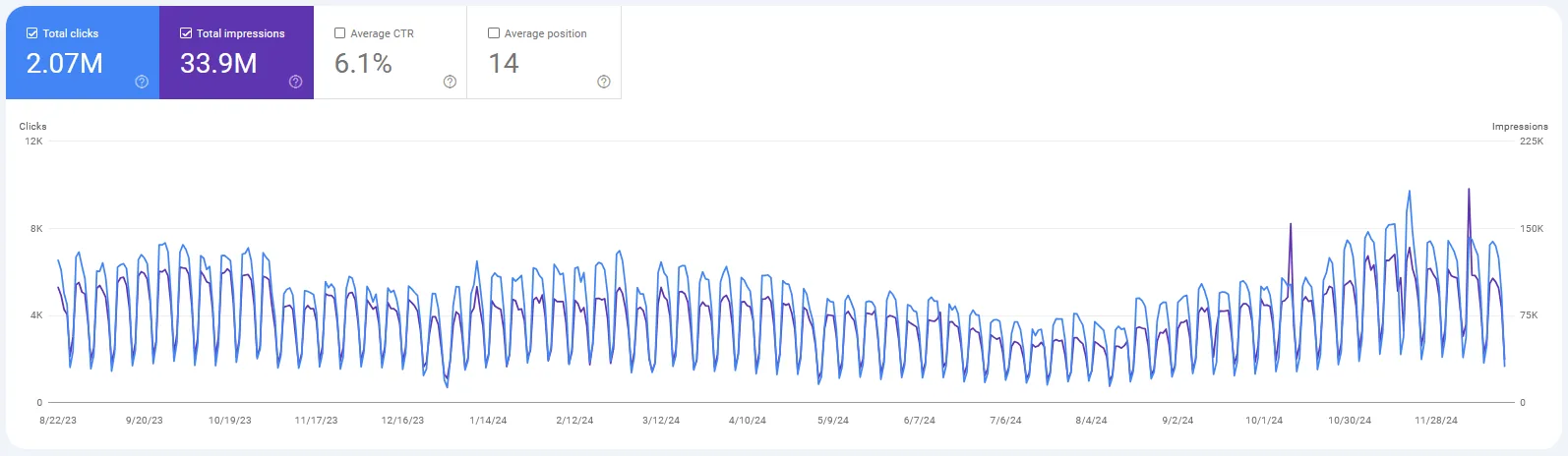Click the 11/28/24 date label
The height and width of the screenshot is (456, 1568).
[1436, 421]
